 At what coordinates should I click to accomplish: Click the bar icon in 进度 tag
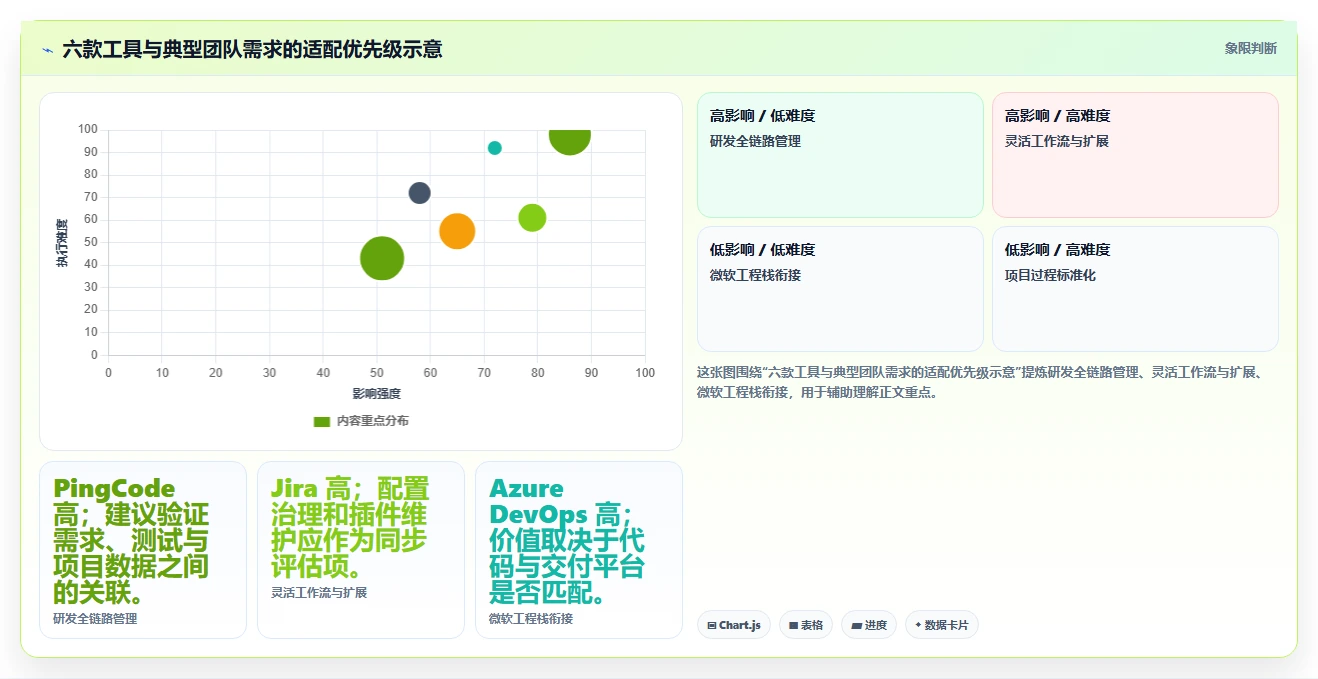pyautogui.click(x=856, y=626)
